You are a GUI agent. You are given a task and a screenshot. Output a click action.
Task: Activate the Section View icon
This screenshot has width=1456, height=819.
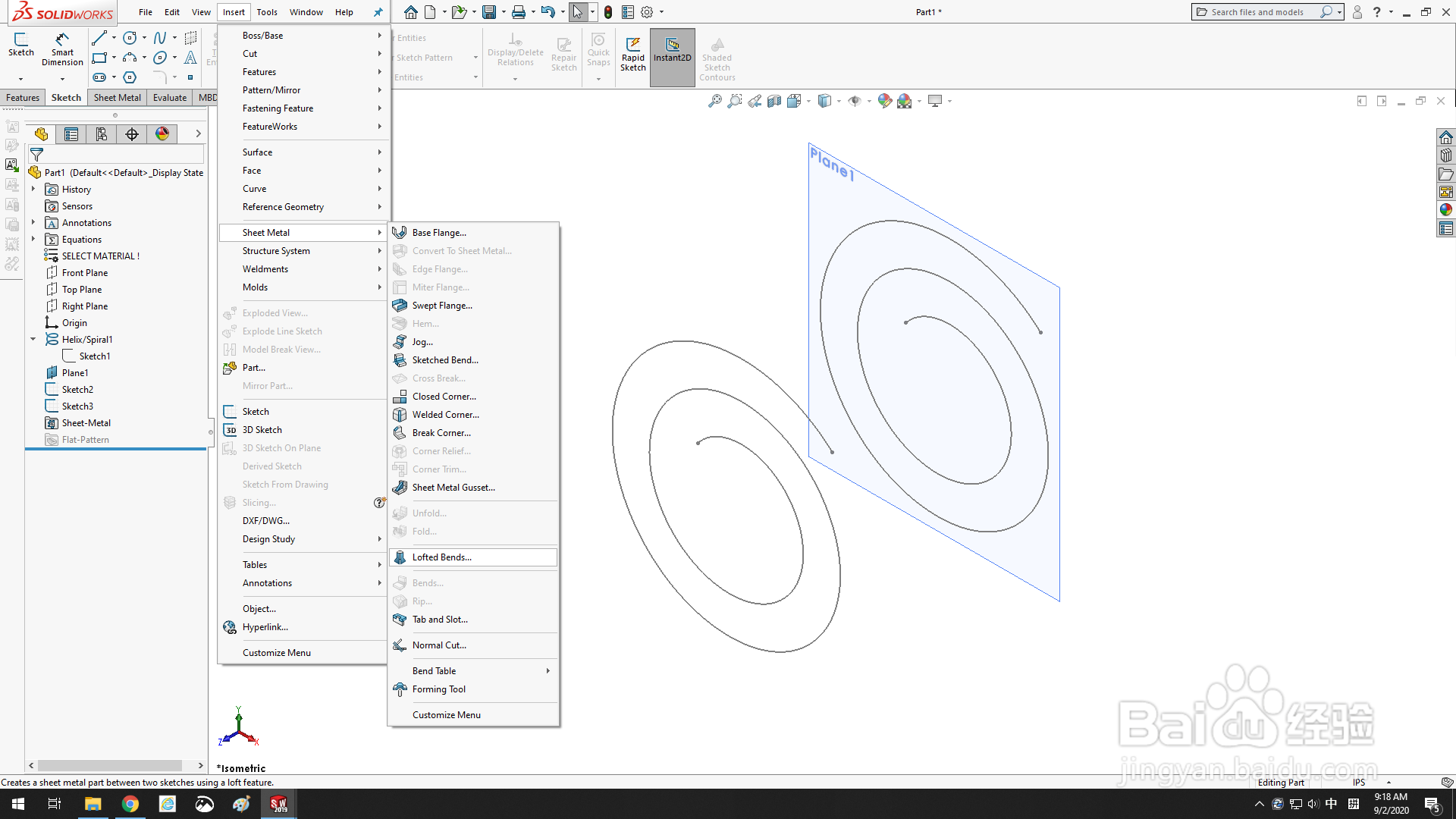[774, 100]
